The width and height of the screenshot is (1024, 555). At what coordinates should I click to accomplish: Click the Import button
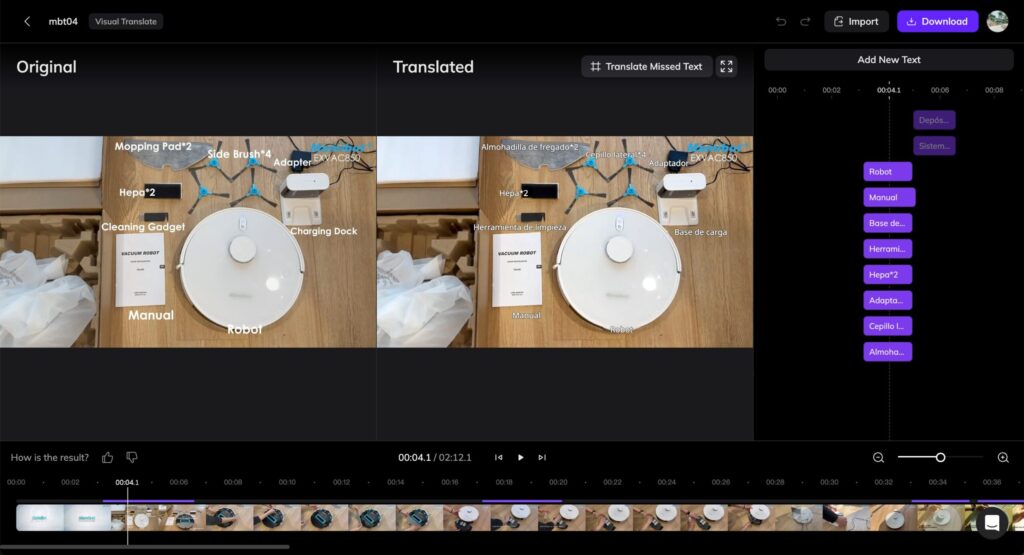tap(856, 22)
